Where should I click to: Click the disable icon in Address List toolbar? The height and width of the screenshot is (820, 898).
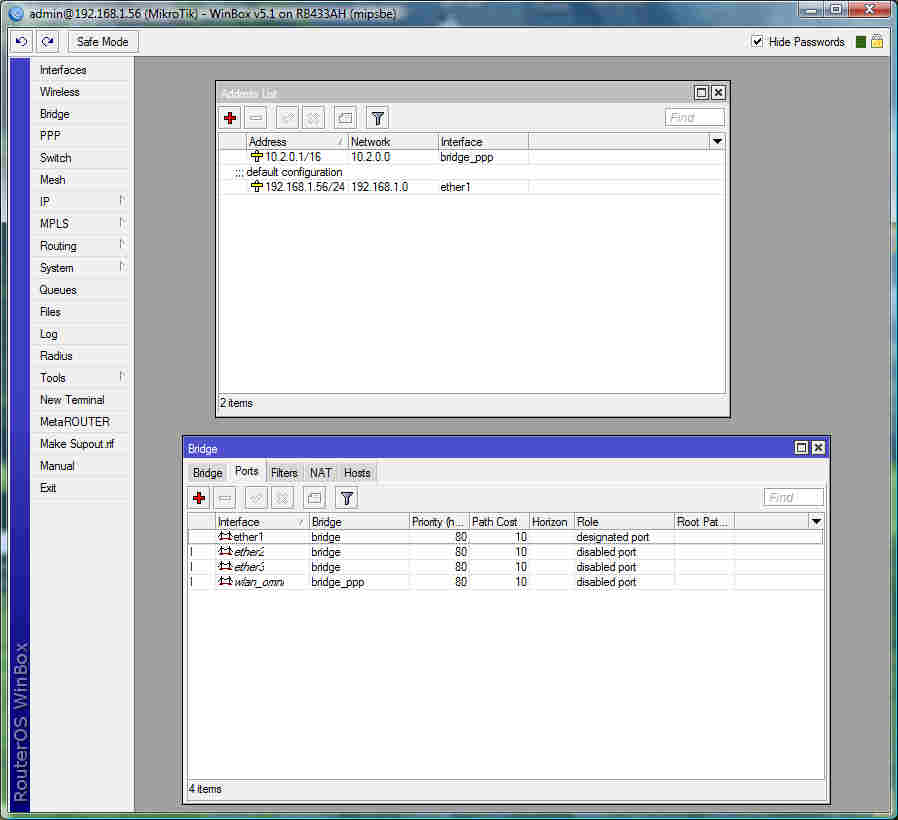pos(313,118)
